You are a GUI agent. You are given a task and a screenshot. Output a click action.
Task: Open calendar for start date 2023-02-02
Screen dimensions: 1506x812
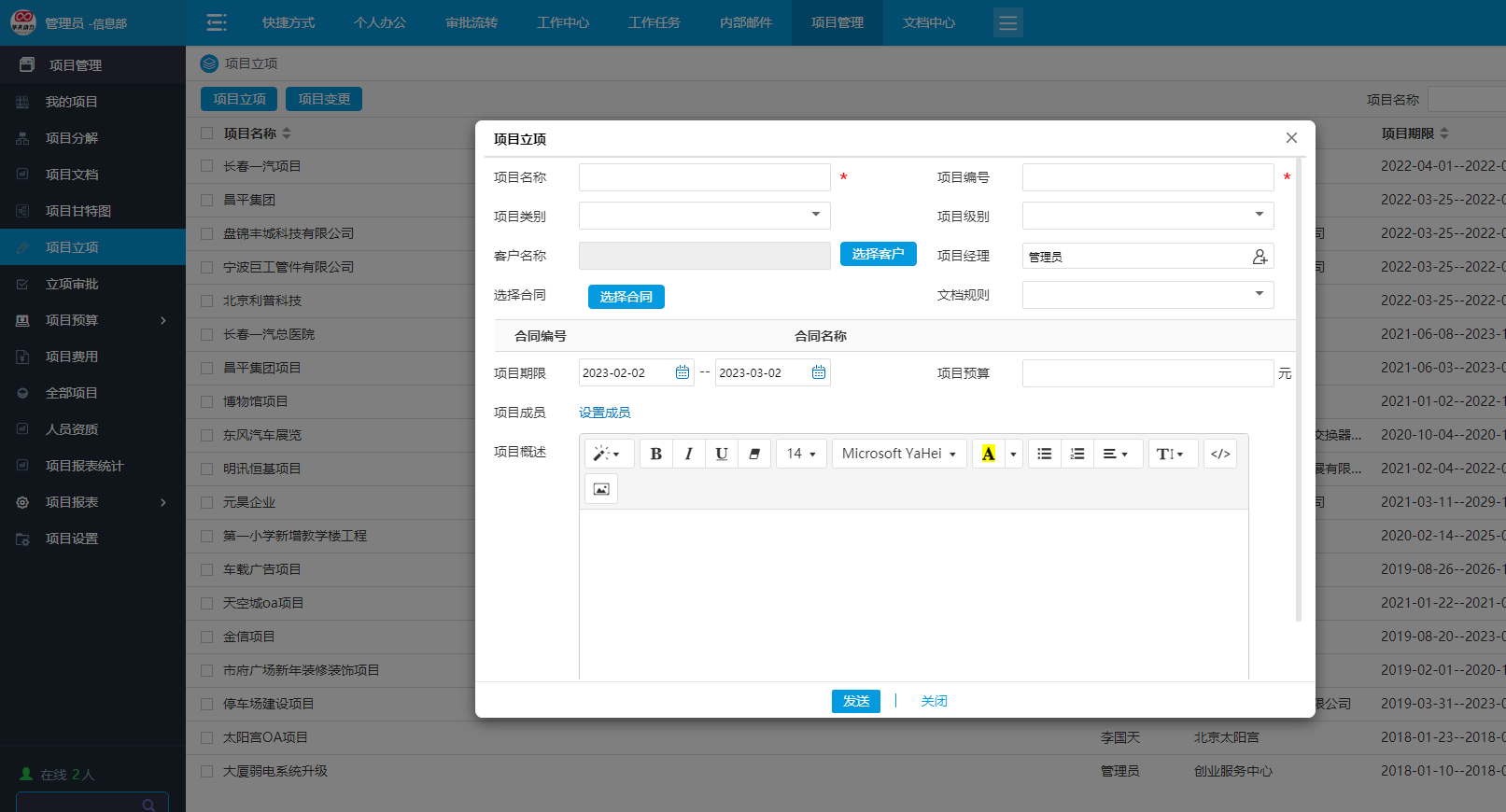683,373
